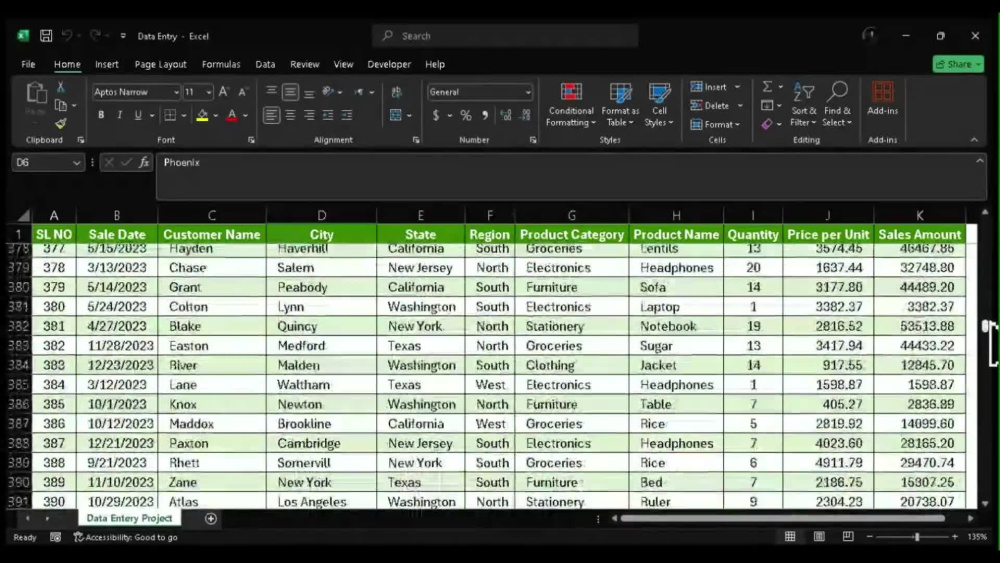The width and height of the screenshot is (1000, 563).
Task: Click the Borders icon
Action: point(170,115)
